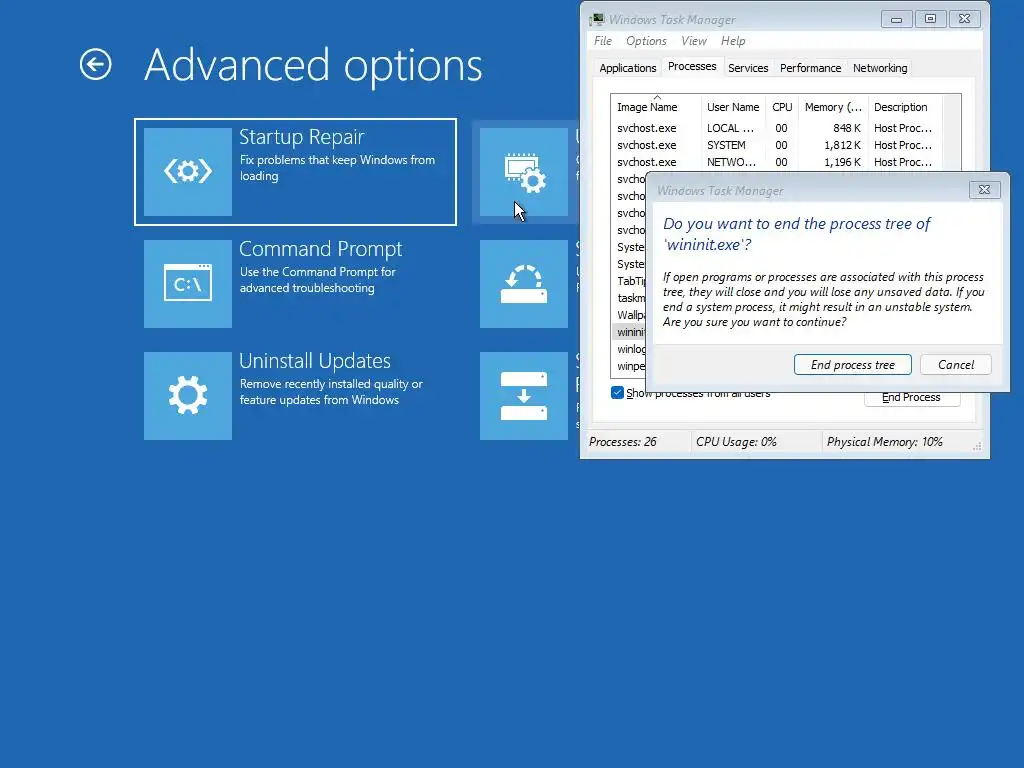The width and height of the screenshot is (1024, 768).
Task: Open the Help menu in Task Manager
Action: pyautogui.click(x=733, y=40)
